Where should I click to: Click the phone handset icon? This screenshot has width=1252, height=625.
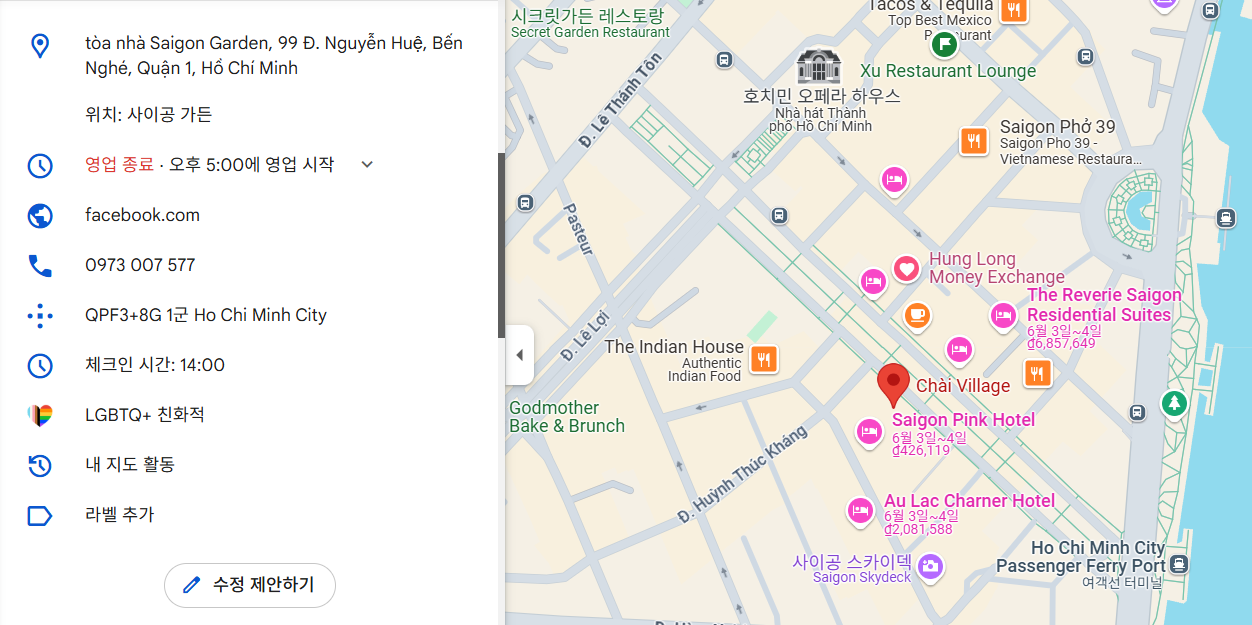[x=40, y=265]
